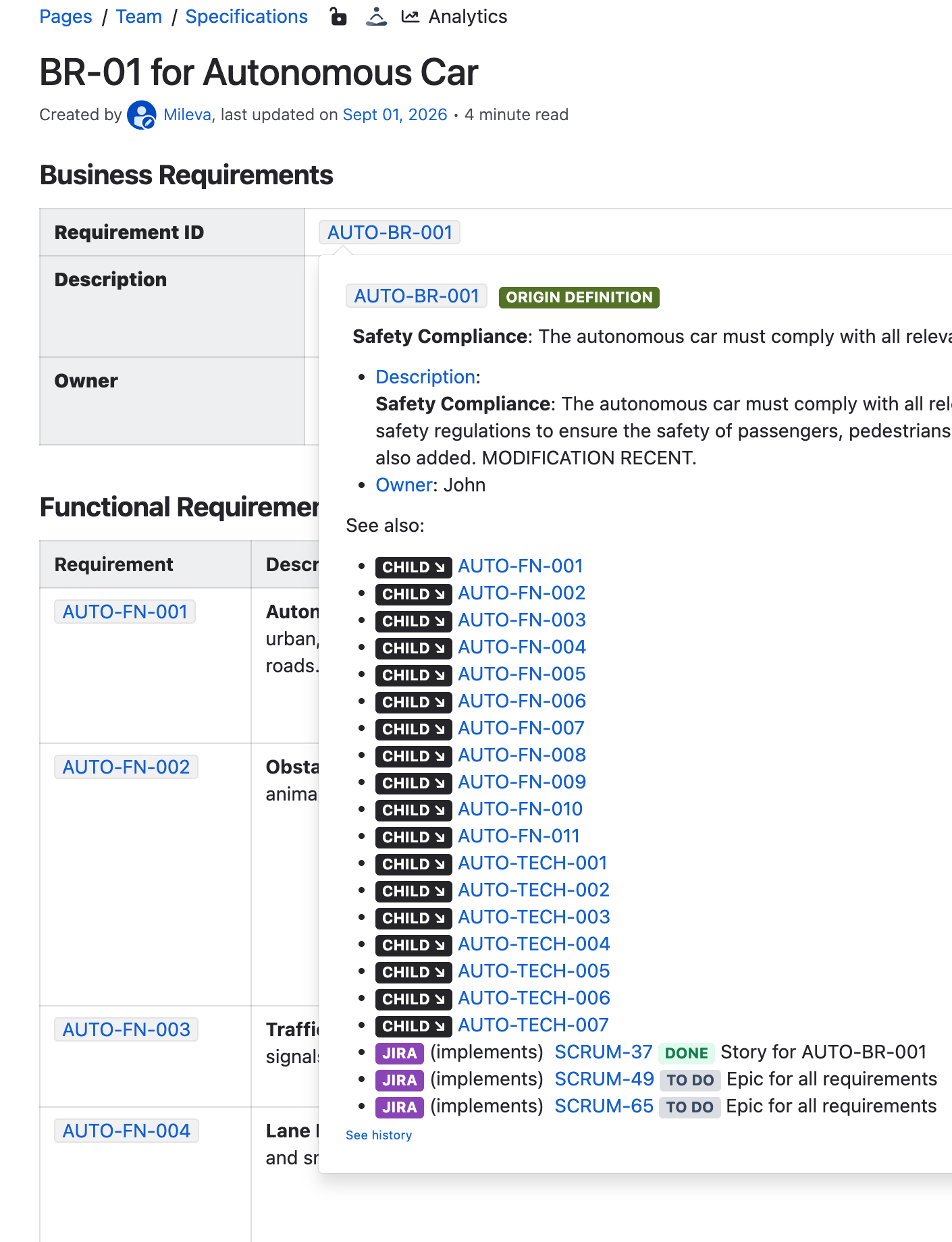Screen dimensions: 952x1242
Task: Click CHILD badge beside AUTO-TECH-007
Action: click(413, 1026)
